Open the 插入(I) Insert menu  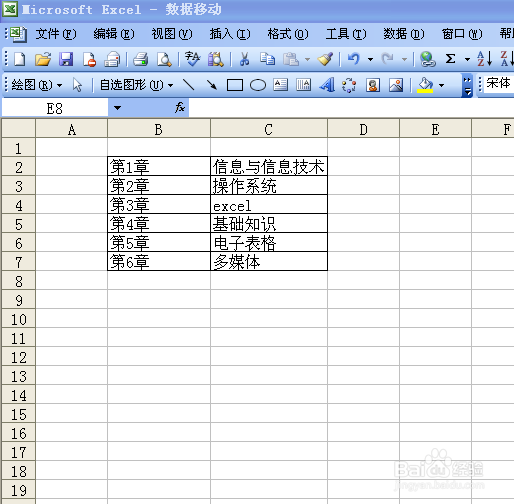point(230,34)
